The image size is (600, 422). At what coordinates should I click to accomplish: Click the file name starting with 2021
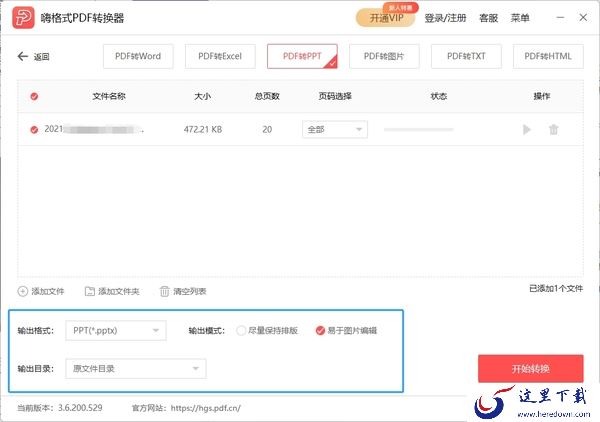[x=94, y=129]
